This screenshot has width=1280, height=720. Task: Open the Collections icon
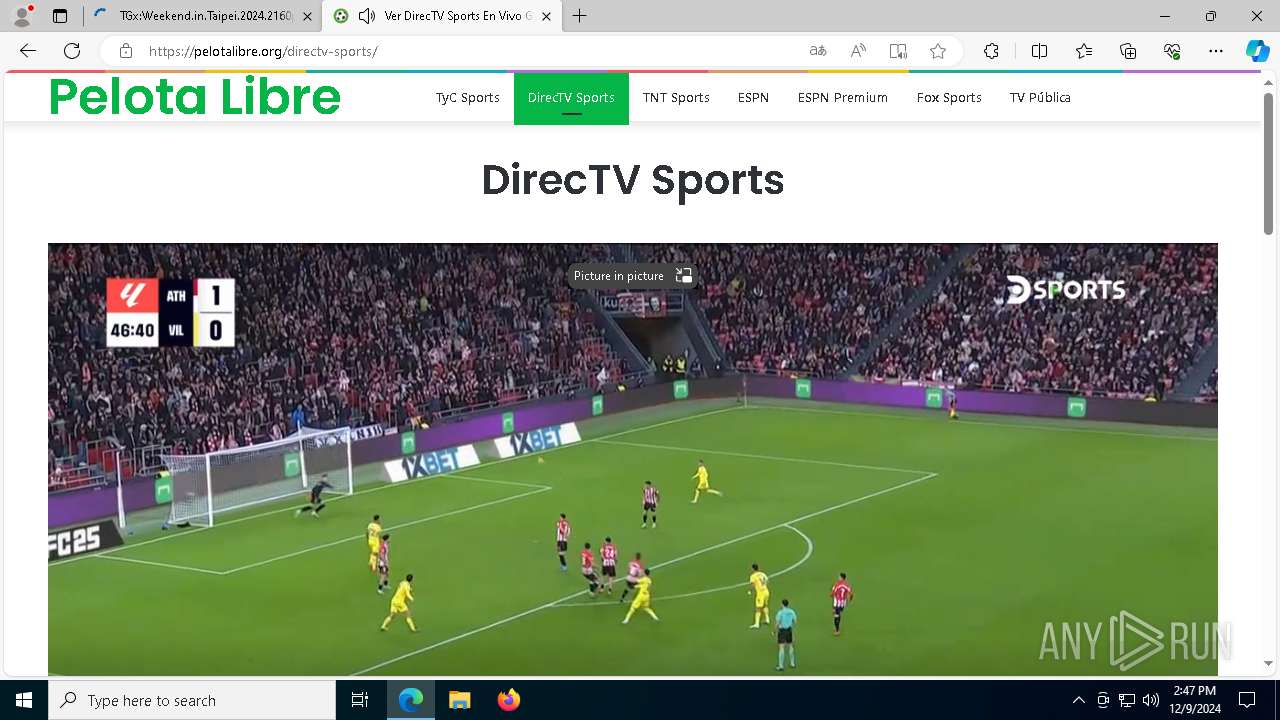click(1128, 51)
